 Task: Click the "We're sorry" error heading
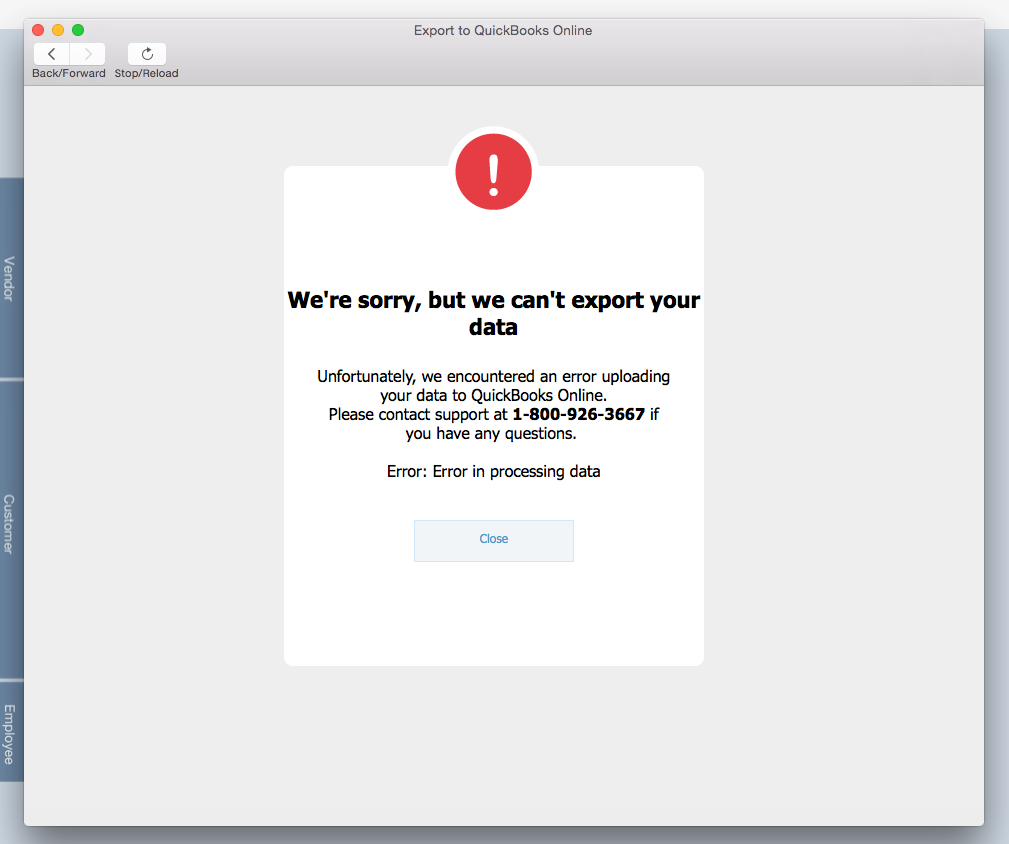click(x=494, y=313)
